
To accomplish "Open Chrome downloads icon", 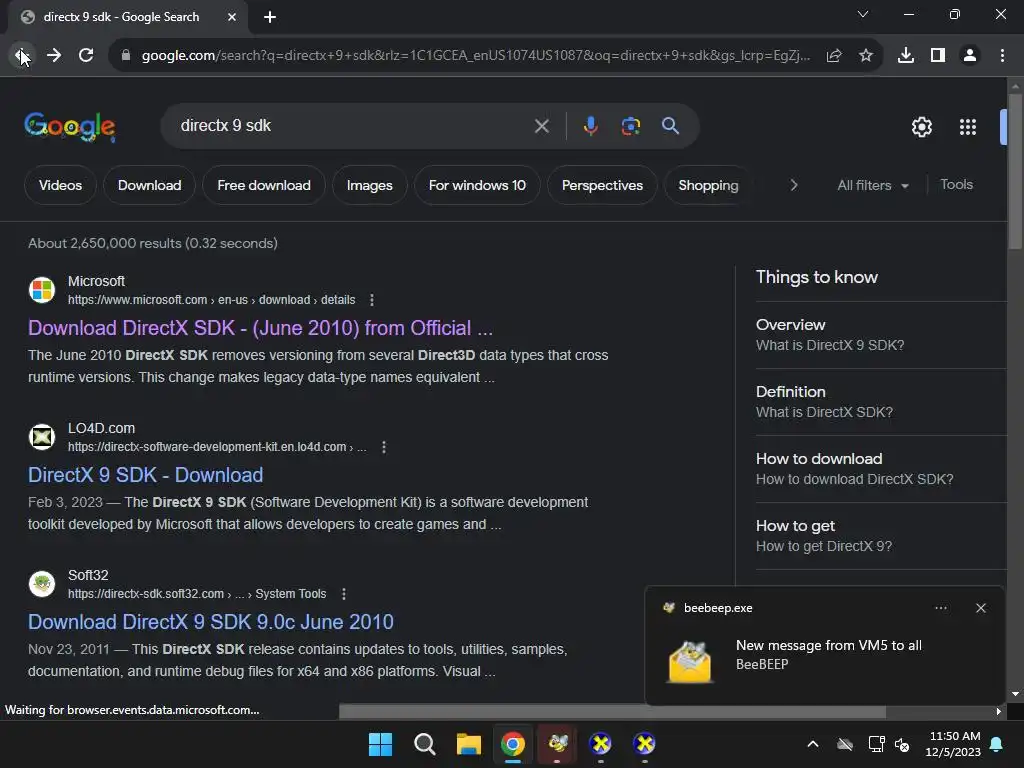I will point(906,56).
